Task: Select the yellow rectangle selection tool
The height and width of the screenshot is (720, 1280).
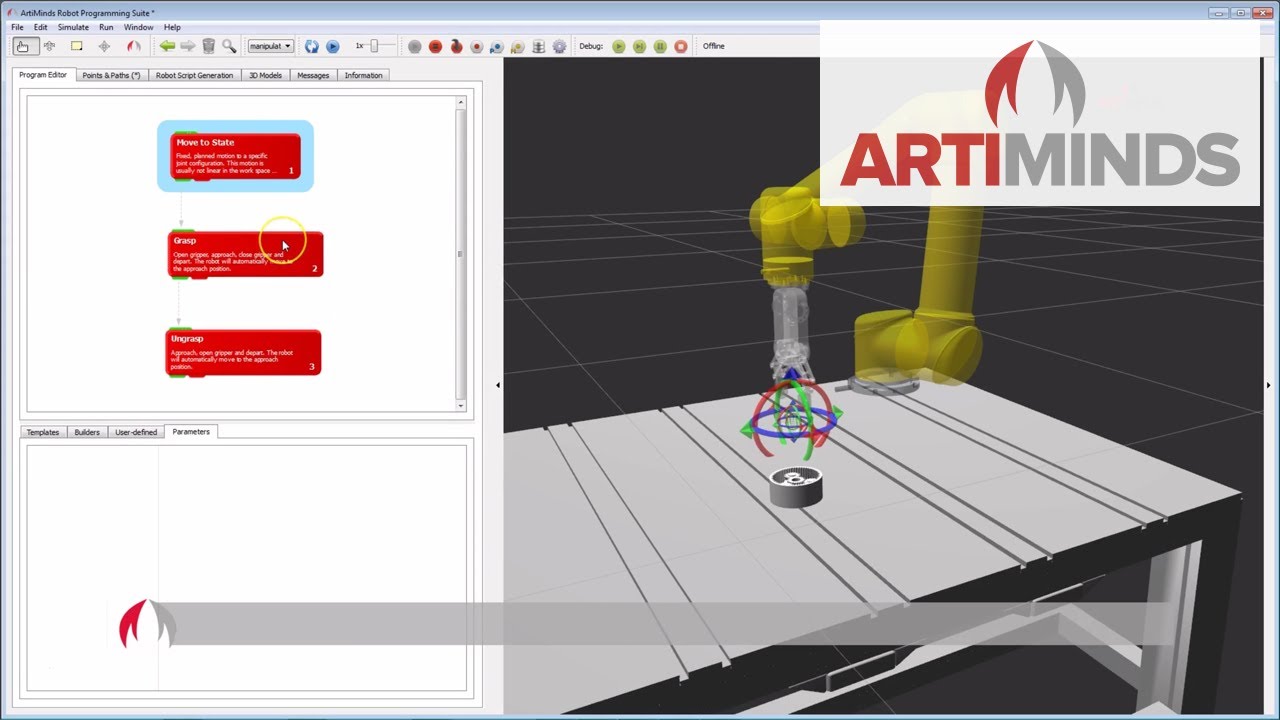Action: point(77,46)
